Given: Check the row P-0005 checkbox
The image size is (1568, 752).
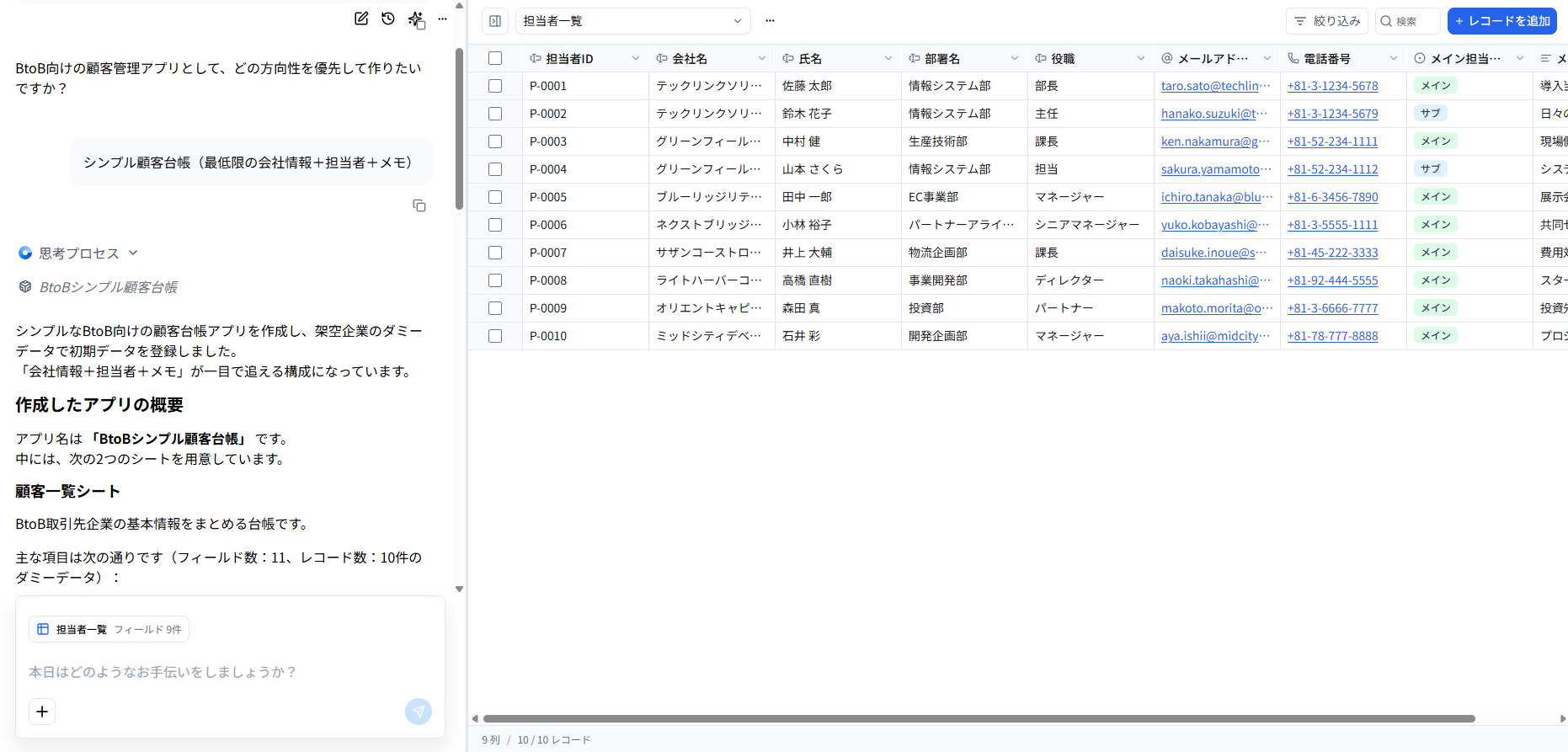Looking at the screenshot, I should click(495, 197).
